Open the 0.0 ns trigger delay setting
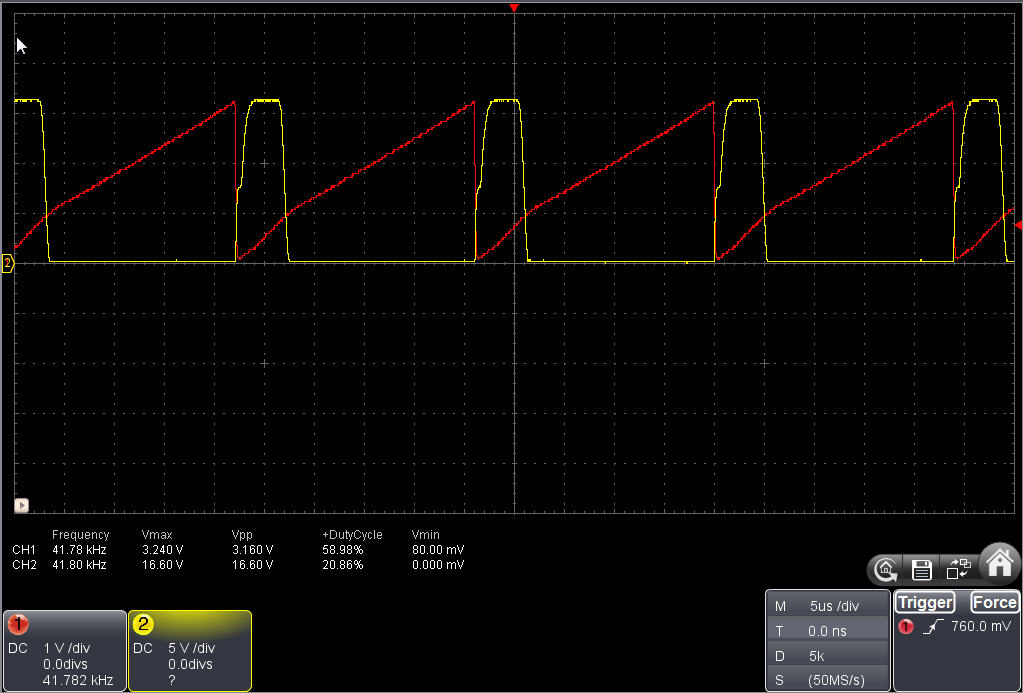Image resolution: width=1023 pixels, height=693 pixels. 827,631
